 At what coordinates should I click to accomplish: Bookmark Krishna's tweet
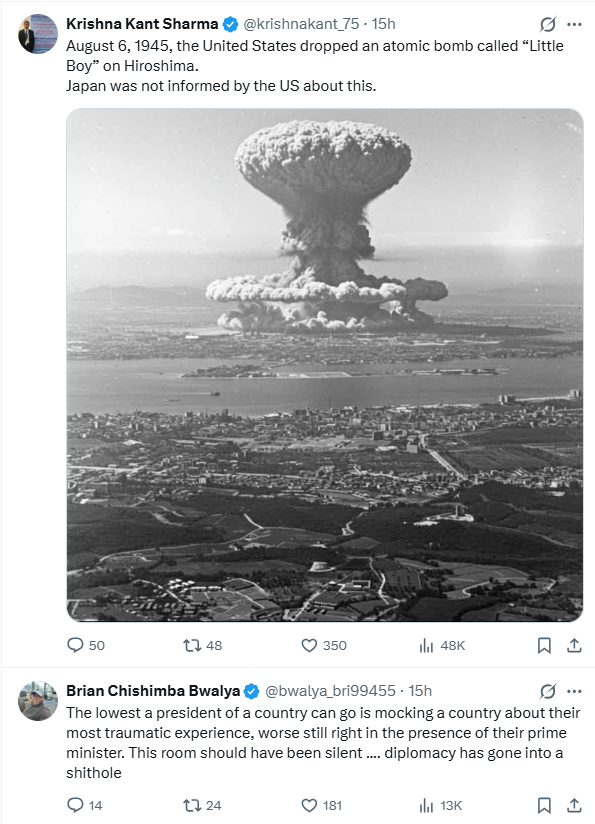pyautogui.click(x=544, y=645)
